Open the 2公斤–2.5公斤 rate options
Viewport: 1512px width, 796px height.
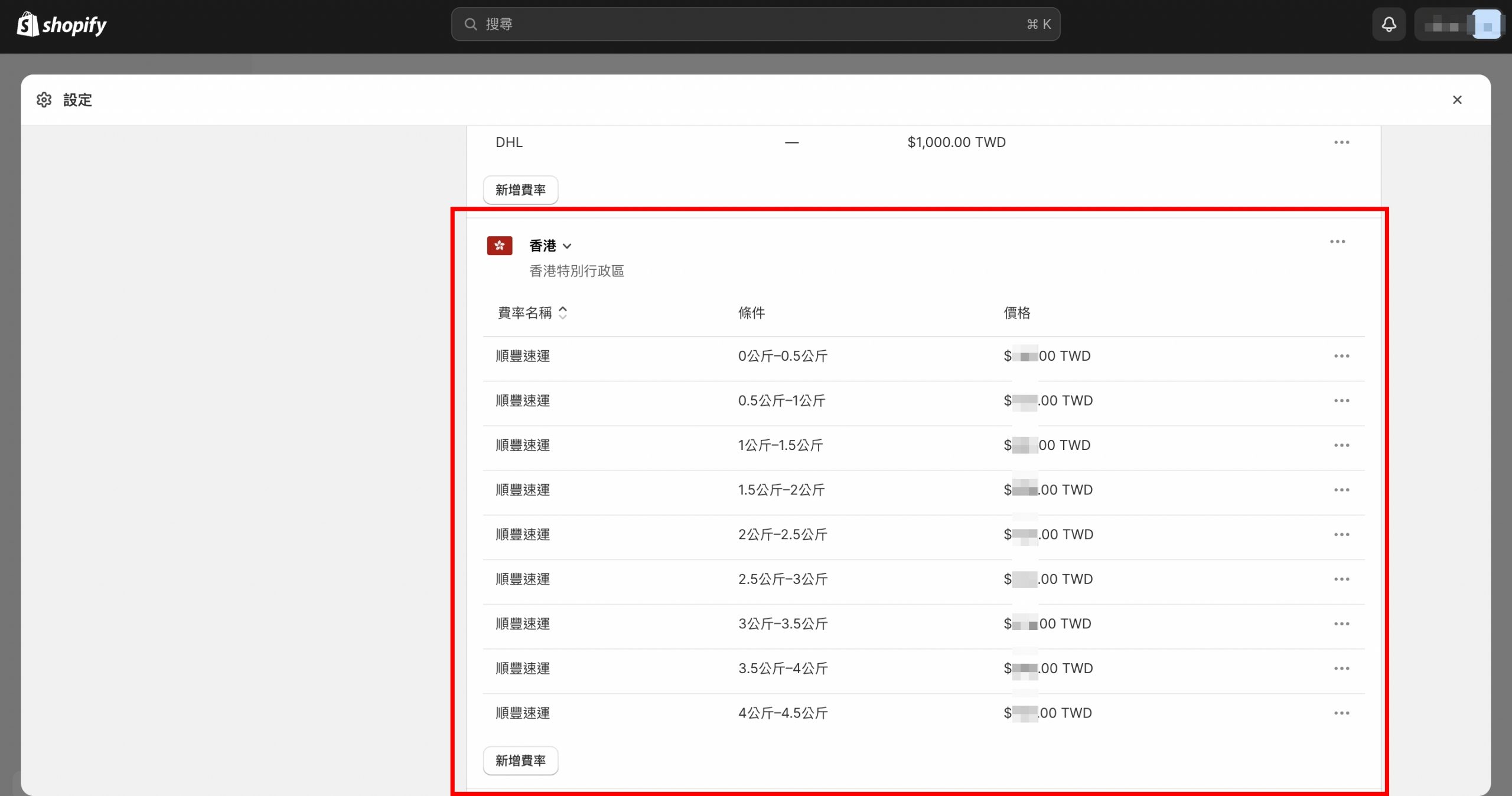pyautogui.click(x=1341, y=534)
